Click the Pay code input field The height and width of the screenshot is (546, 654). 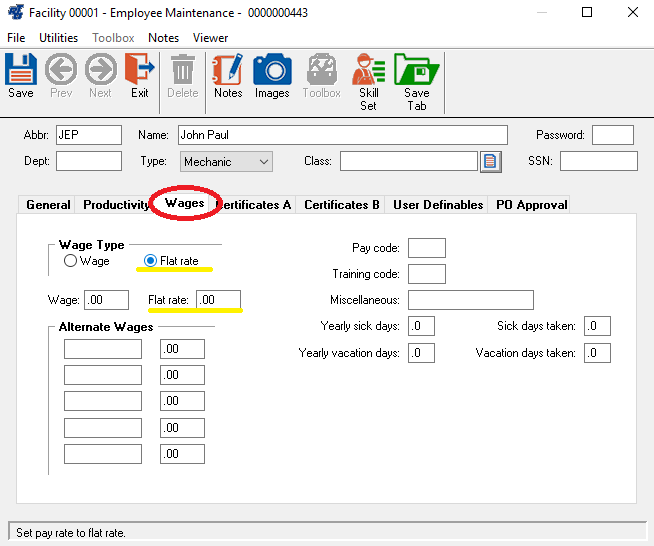tap(427, 248)
